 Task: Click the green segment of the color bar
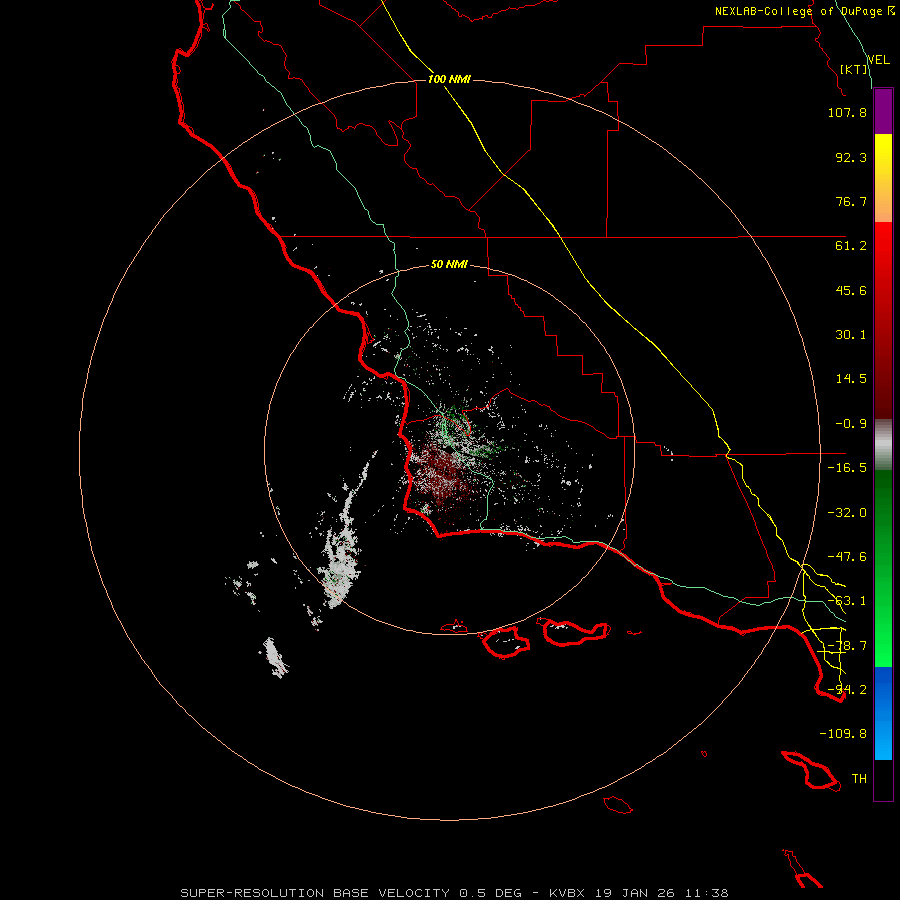pos(883,568)
